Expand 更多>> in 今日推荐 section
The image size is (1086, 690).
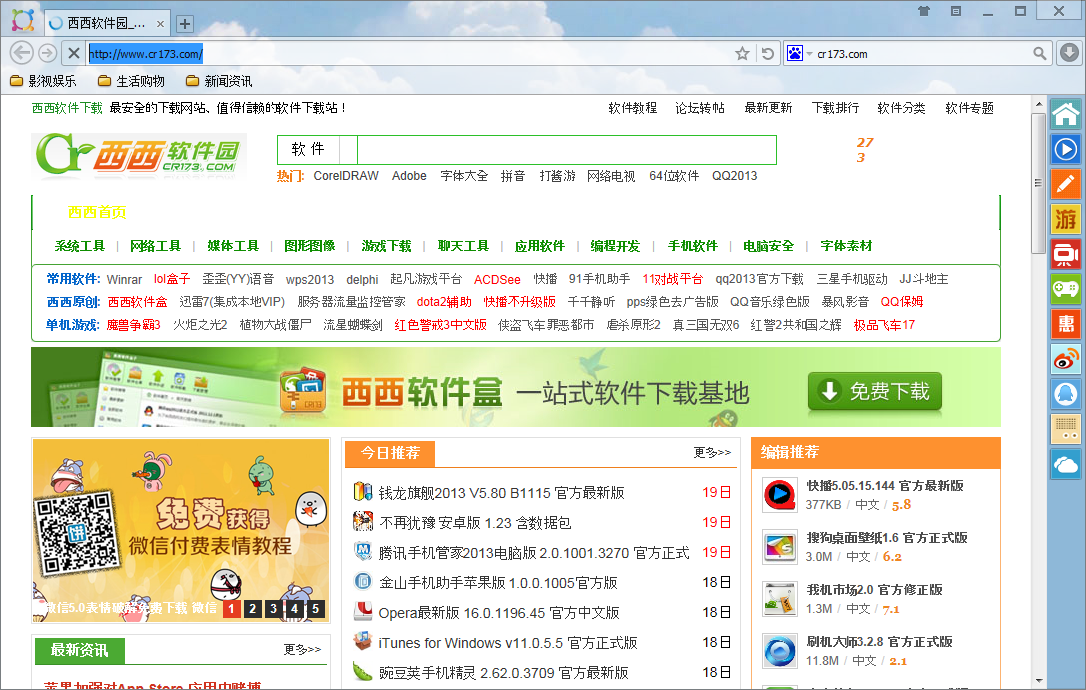[712, 452]
